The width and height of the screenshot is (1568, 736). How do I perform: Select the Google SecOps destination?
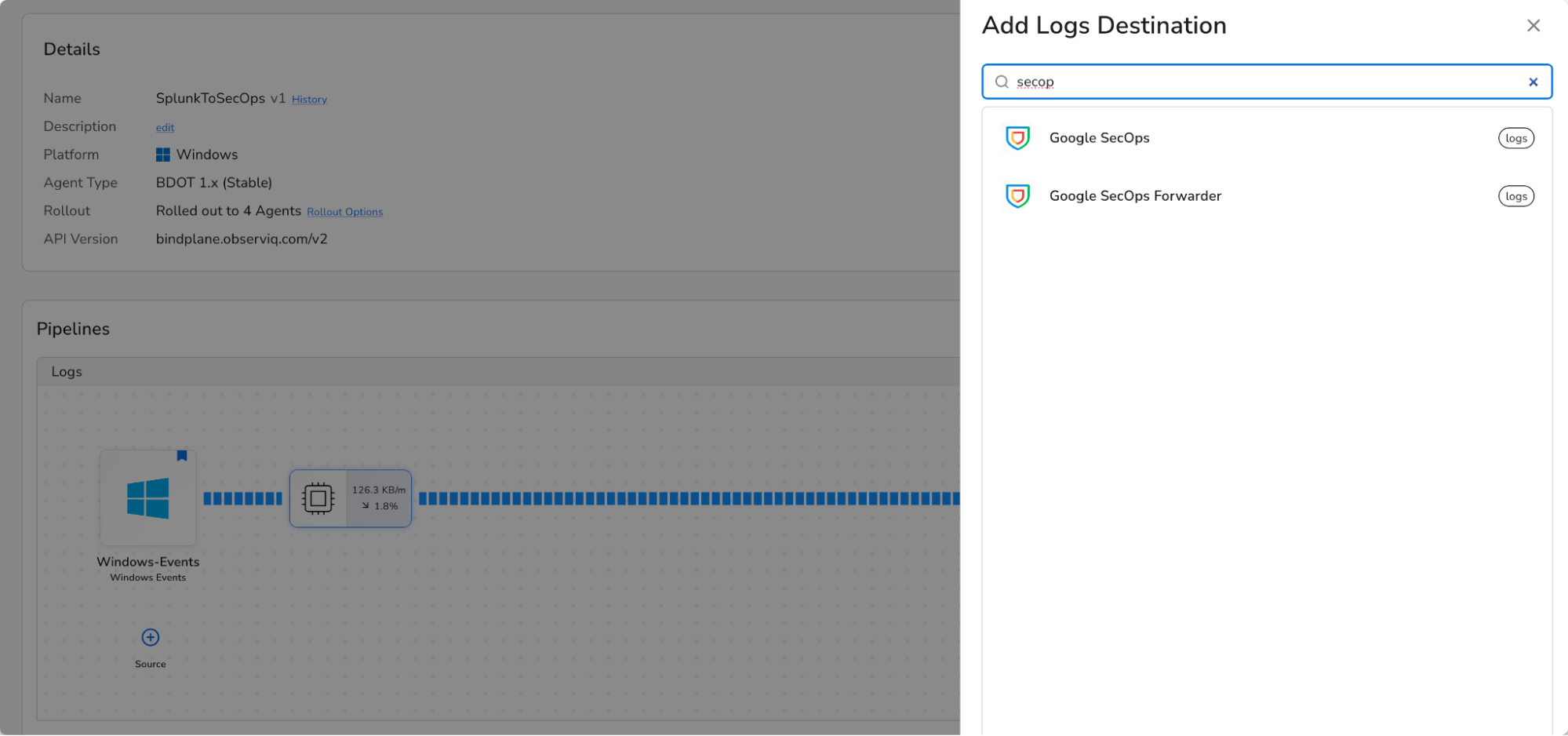[1099, 137]
